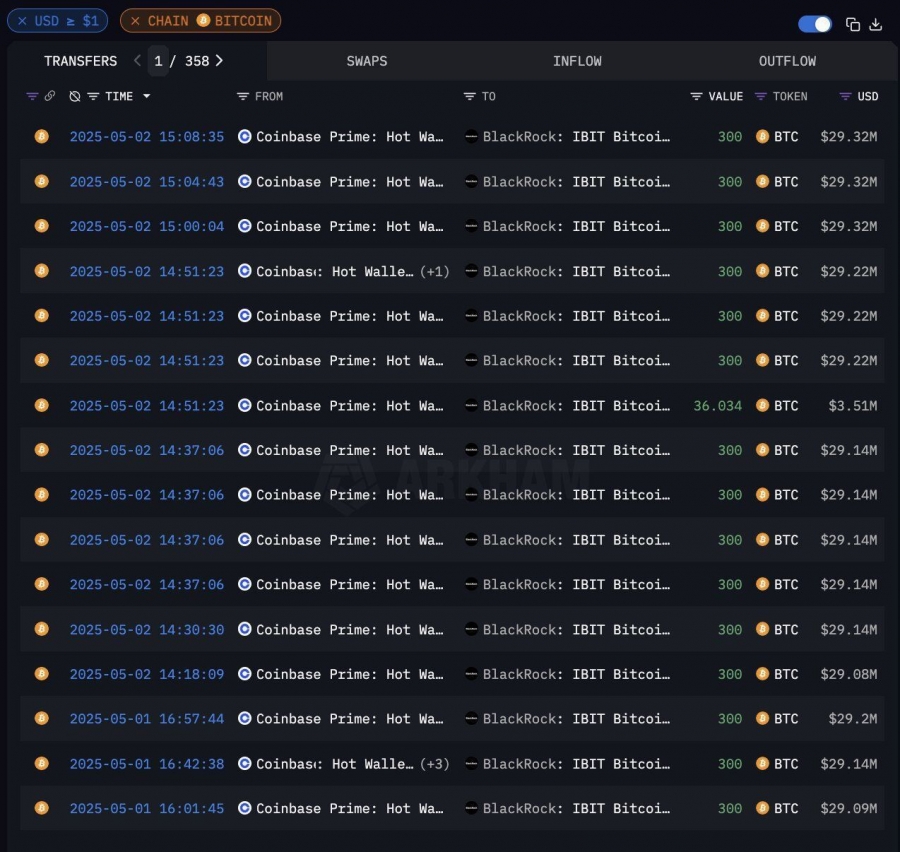Image resolution: width=900 pixels, height=852 pixels.
Task: Click the link icon in header row
Action: 50,96
